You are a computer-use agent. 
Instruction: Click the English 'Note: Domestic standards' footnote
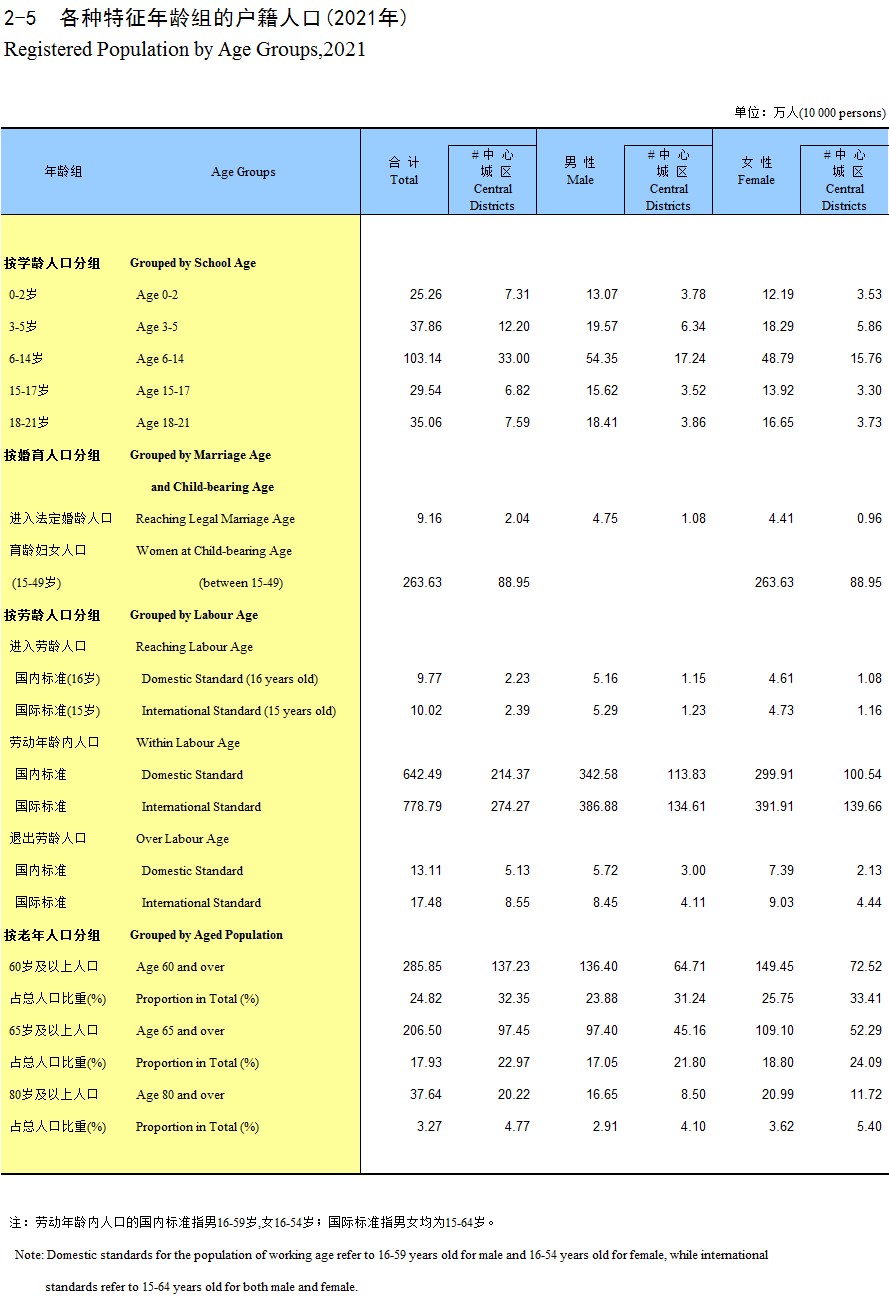(391, 1270)
